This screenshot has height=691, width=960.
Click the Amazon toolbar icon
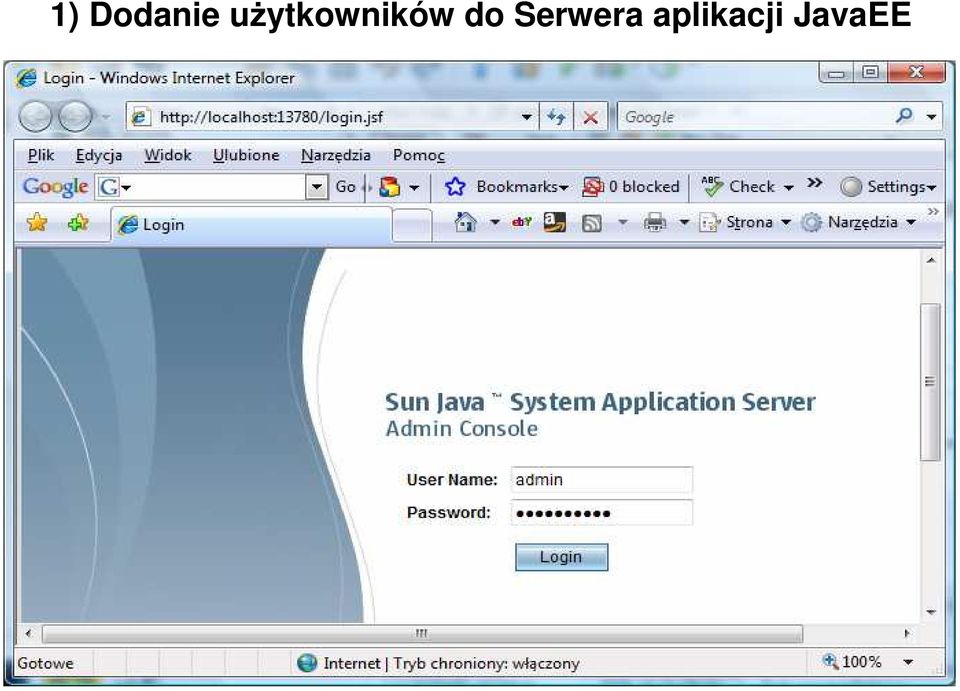(x=555, y=222)
